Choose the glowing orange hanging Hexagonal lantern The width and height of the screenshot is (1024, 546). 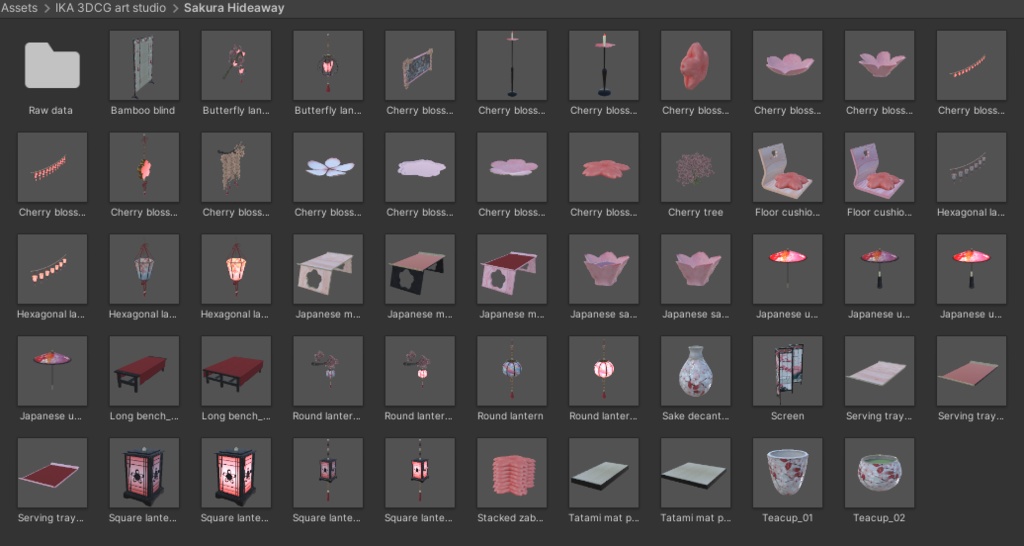[236, 269]
